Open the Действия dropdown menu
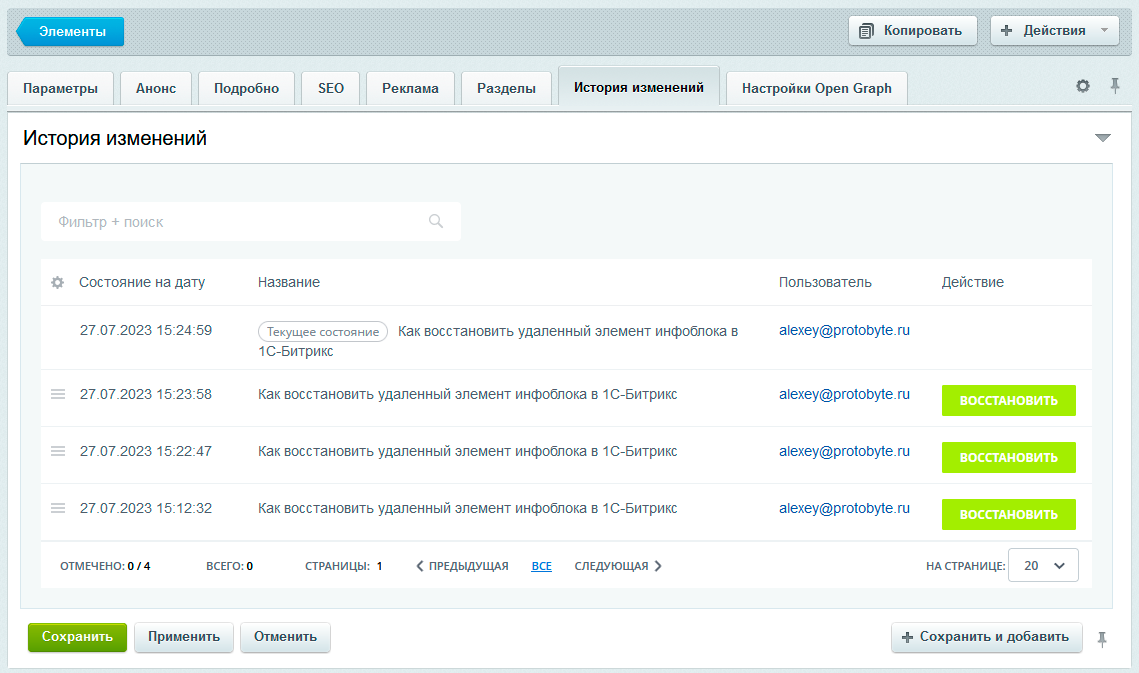 tap(1054, 30)
